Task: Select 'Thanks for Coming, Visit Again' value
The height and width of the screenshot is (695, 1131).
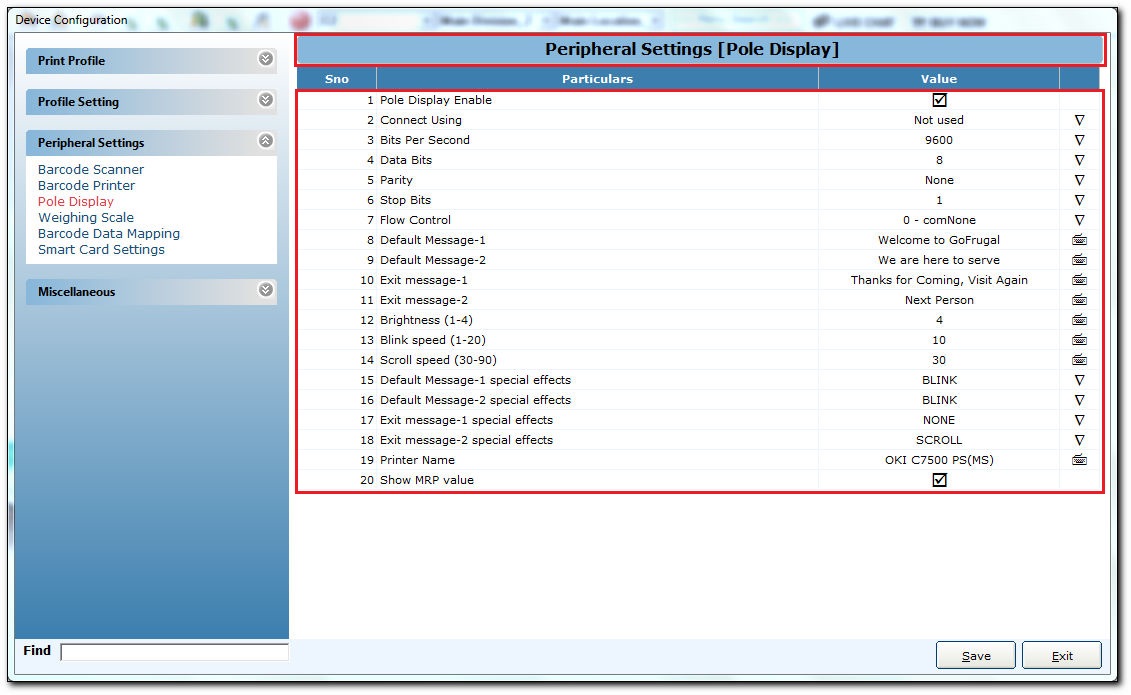Action: tap(938, 280)
